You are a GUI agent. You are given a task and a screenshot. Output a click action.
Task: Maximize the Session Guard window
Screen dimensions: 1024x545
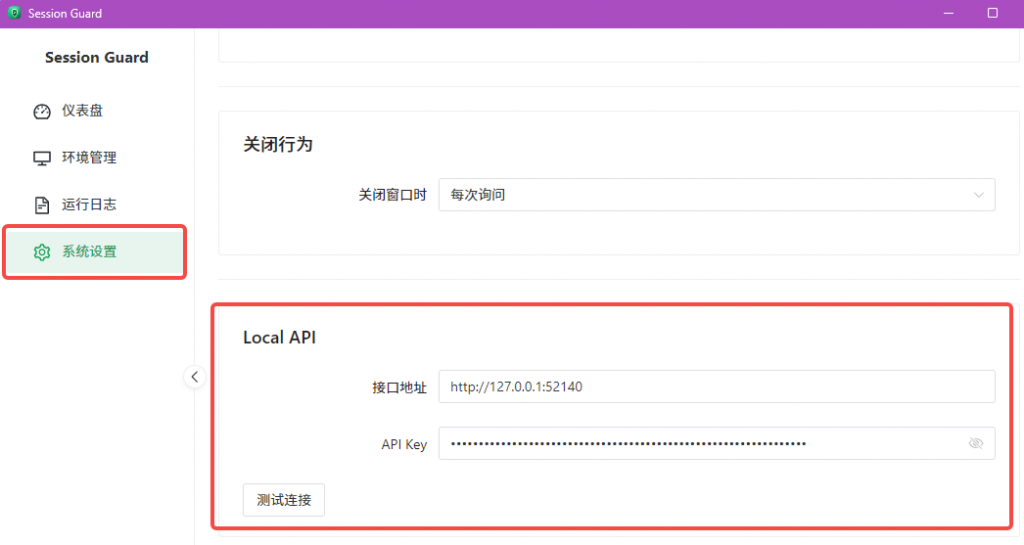point(993,13)
